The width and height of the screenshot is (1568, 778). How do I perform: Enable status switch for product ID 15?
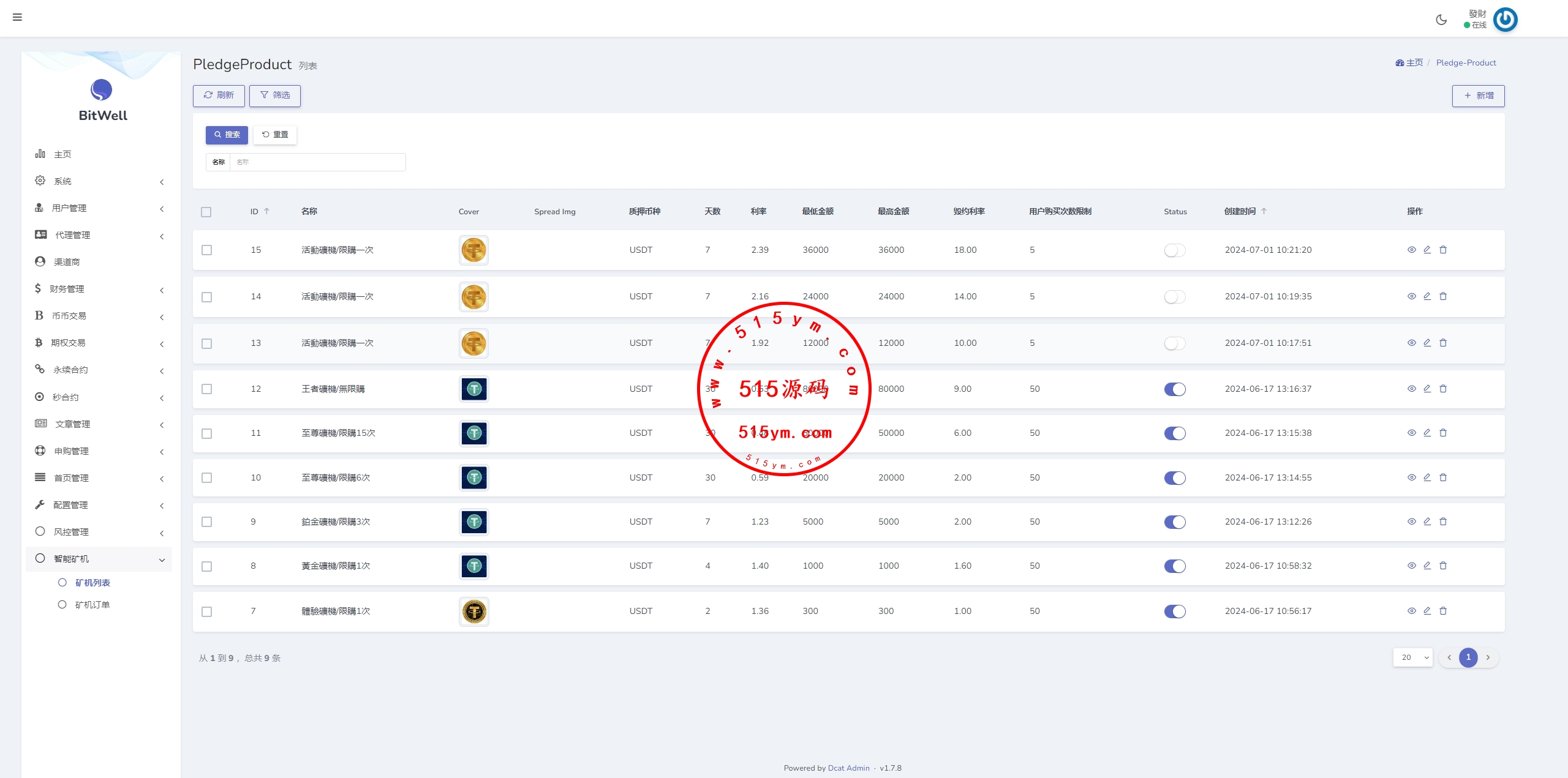click(1174, 250)
